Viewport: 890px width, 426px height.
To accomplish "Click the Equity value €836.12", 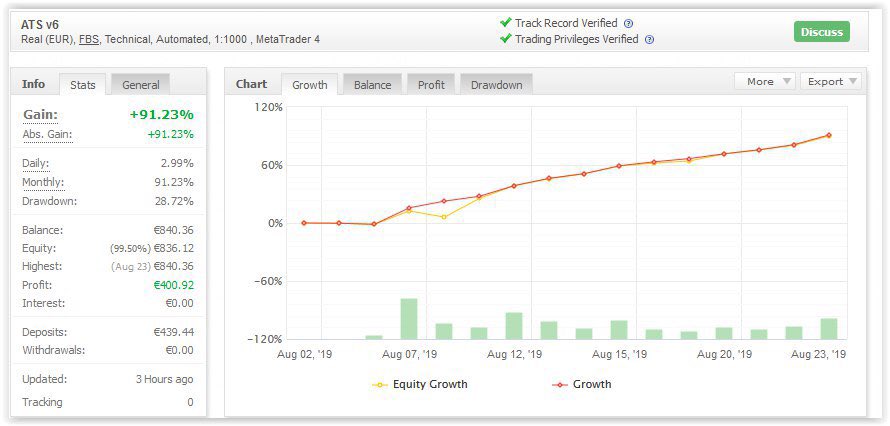I will click(173, 248).
